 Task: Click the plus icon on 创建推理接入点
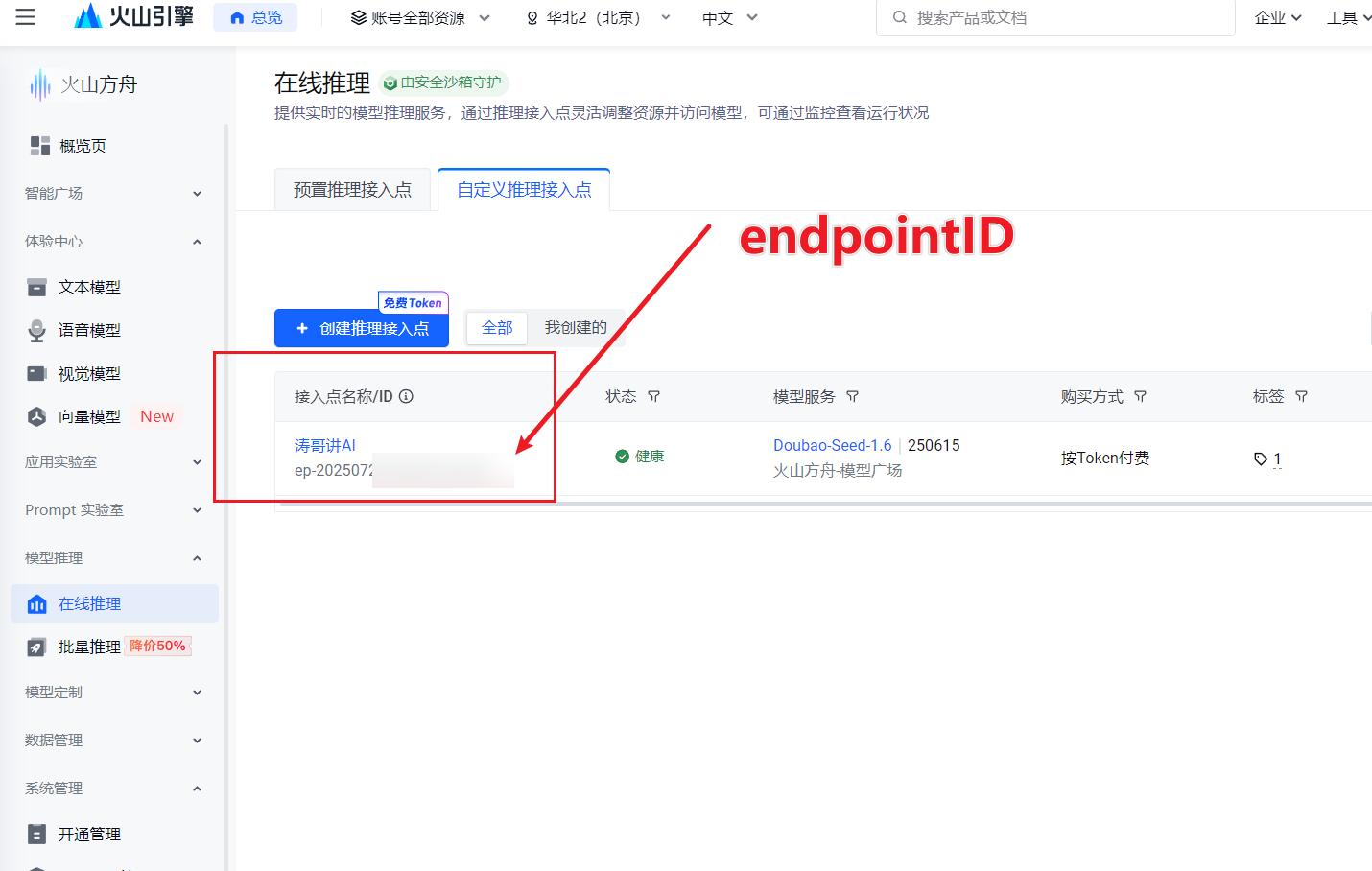302,328
